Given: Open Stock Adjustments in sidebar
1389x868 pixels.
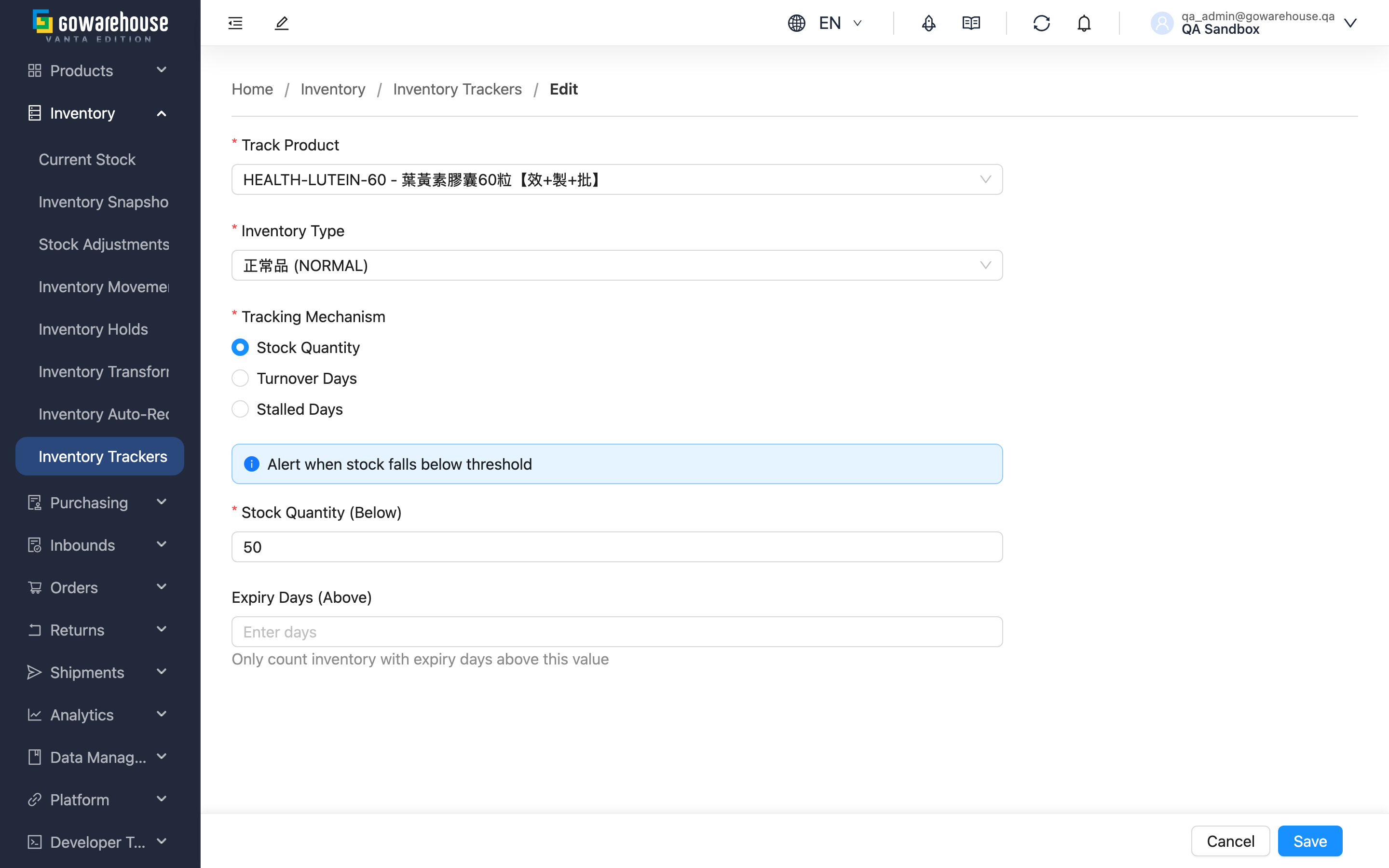Looking at the screenshot, I should pyautogui.click(x=100, y=244).
